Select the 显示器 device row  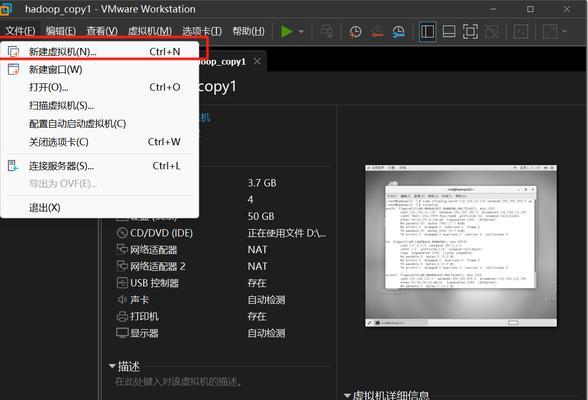[x=221, y=333]
